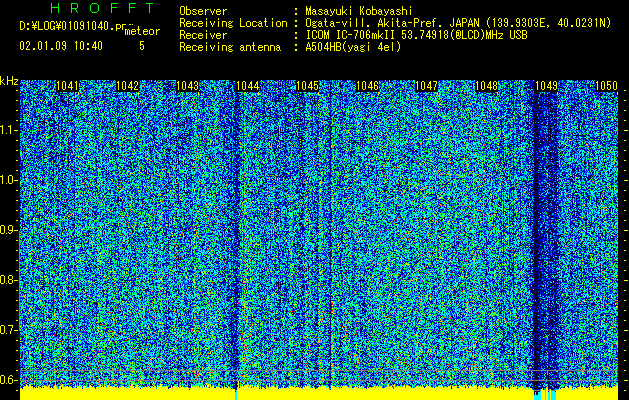Click the dark vertical band below 1044
The height and width of the screenshot is (400, 629).
236,239
